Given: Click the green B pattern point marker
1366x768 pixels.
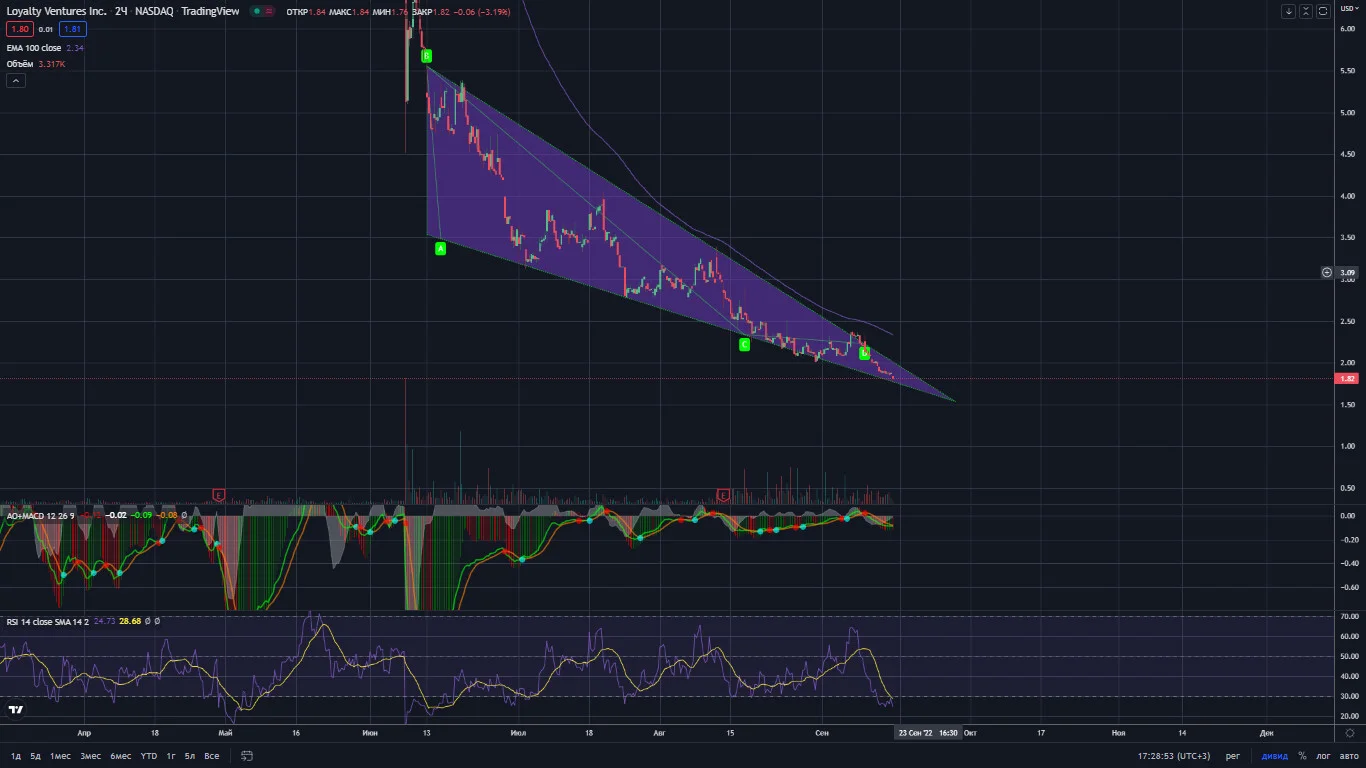Looking at the screenshot, I should (x=426, y=56).
